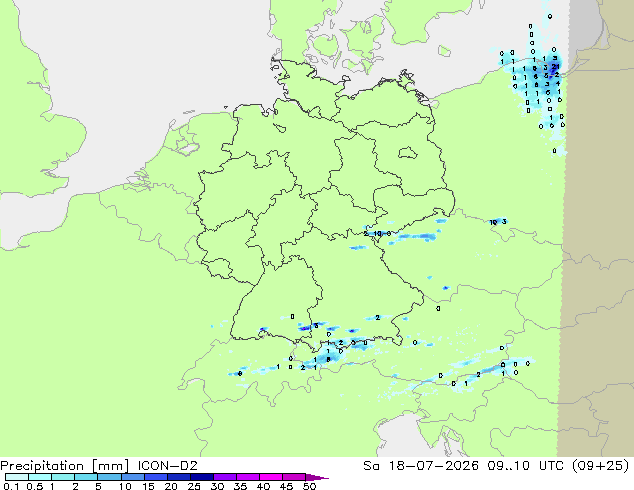The height and width of the screenshot is (490, 634).
Task: Select the 10–15 mm legend color swatch
Action: pyautogui.click(x=133, y=477)
